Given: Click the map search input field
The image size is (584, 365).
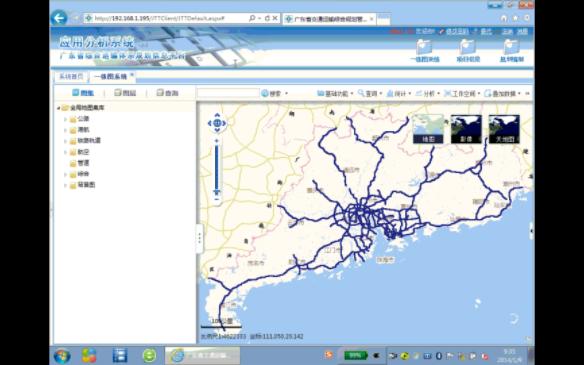Looking at the screenshot, I should [228, 93].
